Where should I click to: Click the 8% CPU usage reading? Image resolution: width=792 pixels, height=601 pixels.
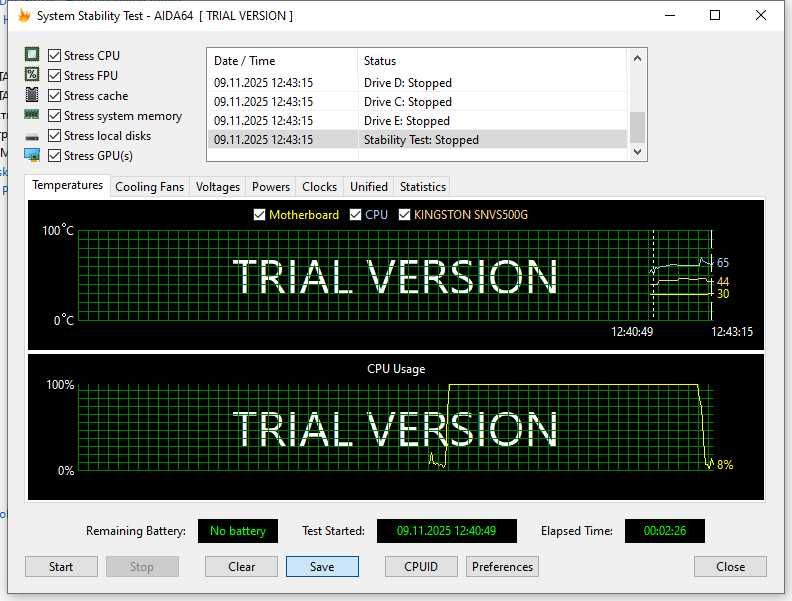point(725,465)
